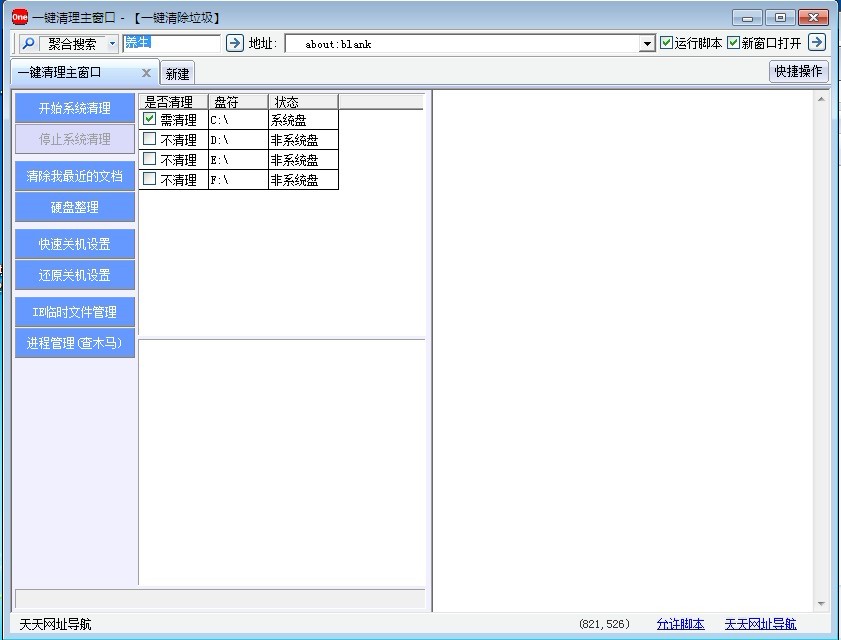Check the D:\ drive cleanup checkbox
Viewport: 841px width, 640px height.
coord(150,139)
